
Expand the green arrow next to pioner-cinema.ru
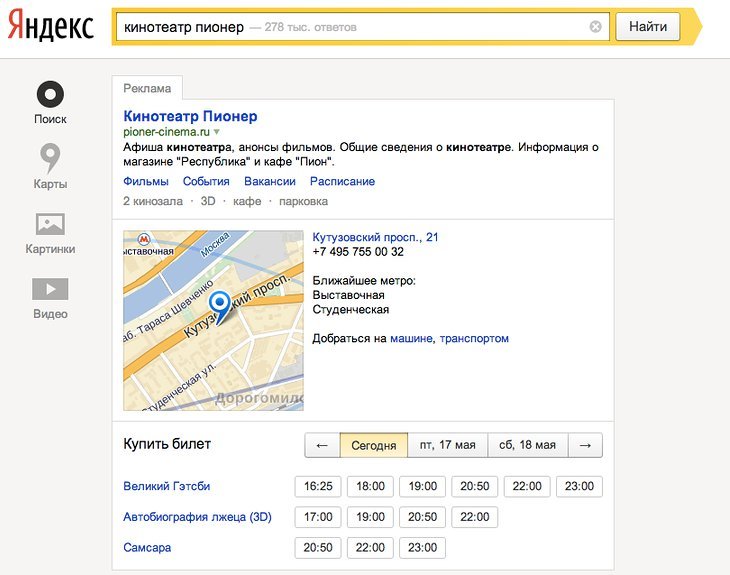pyautogui.click(x=216, y=132)
